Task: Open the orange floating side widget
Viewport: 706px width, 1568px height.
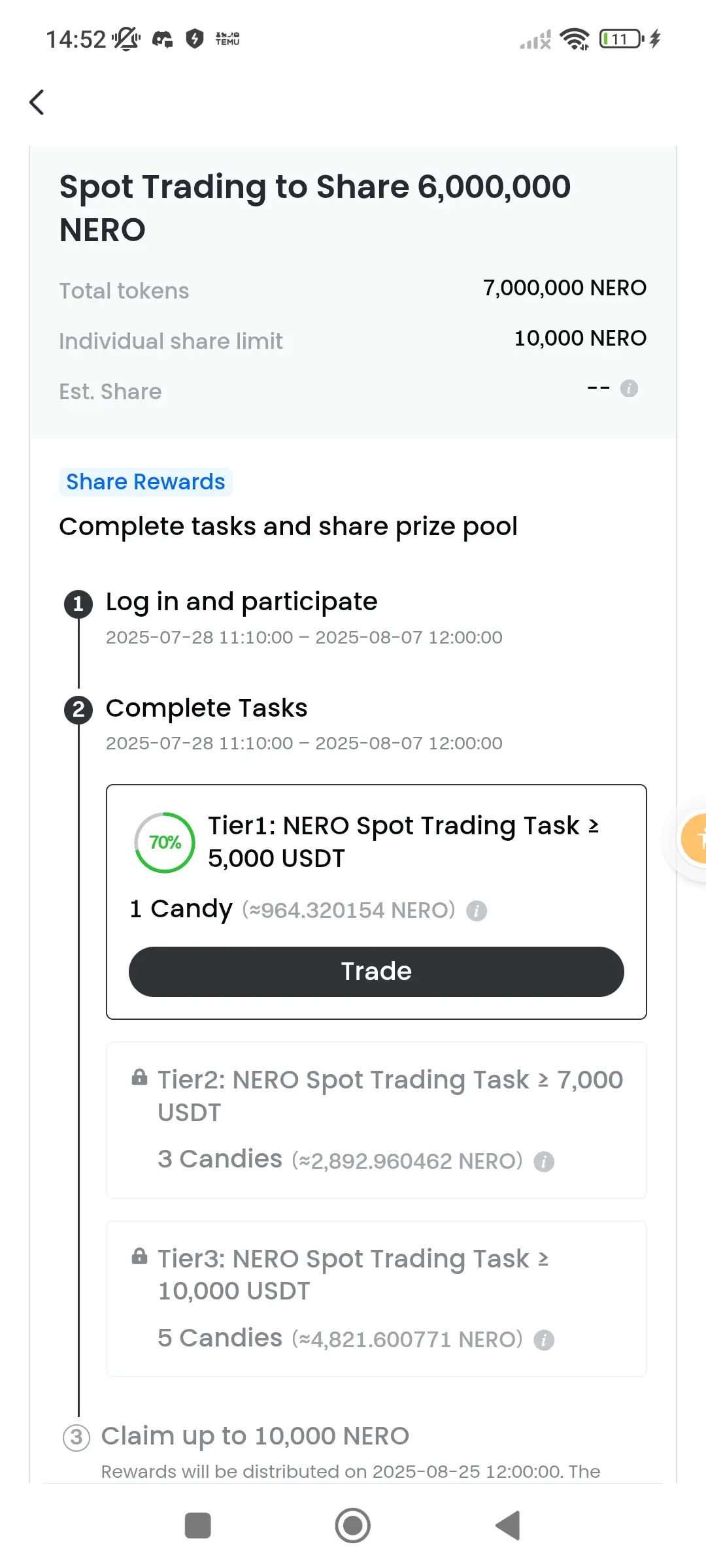Action: tap(693, 840)
